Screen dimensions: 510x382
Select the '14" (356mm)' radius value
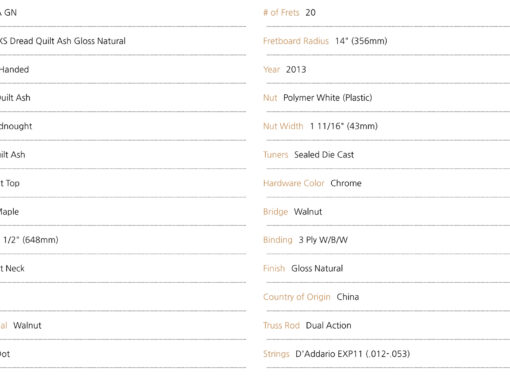[361, 41]
